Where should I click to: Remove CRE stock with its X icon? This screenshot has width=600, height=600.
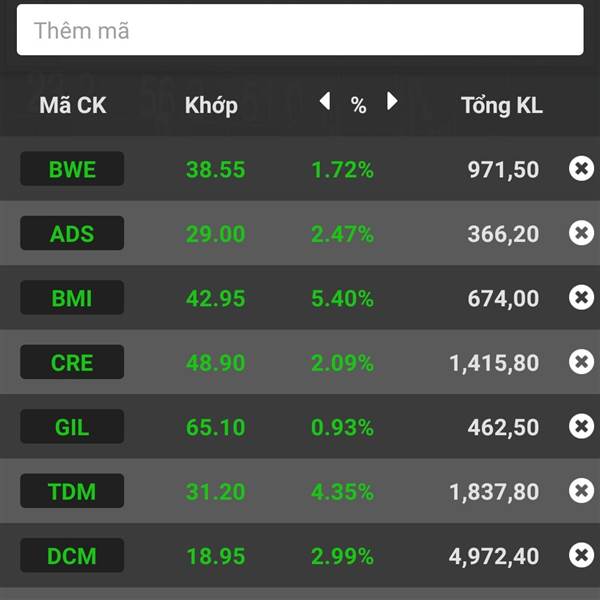point(581,362)
